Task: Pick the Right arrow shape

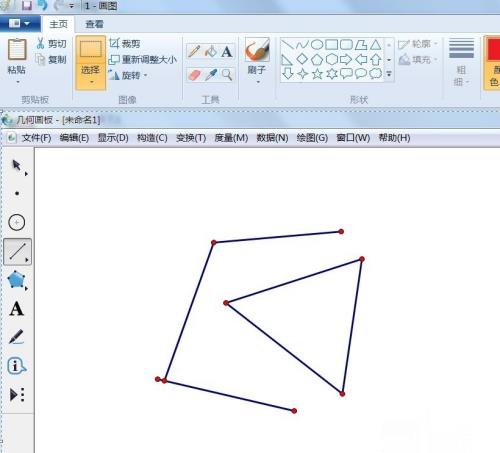Action: click(x=346, y=59)
